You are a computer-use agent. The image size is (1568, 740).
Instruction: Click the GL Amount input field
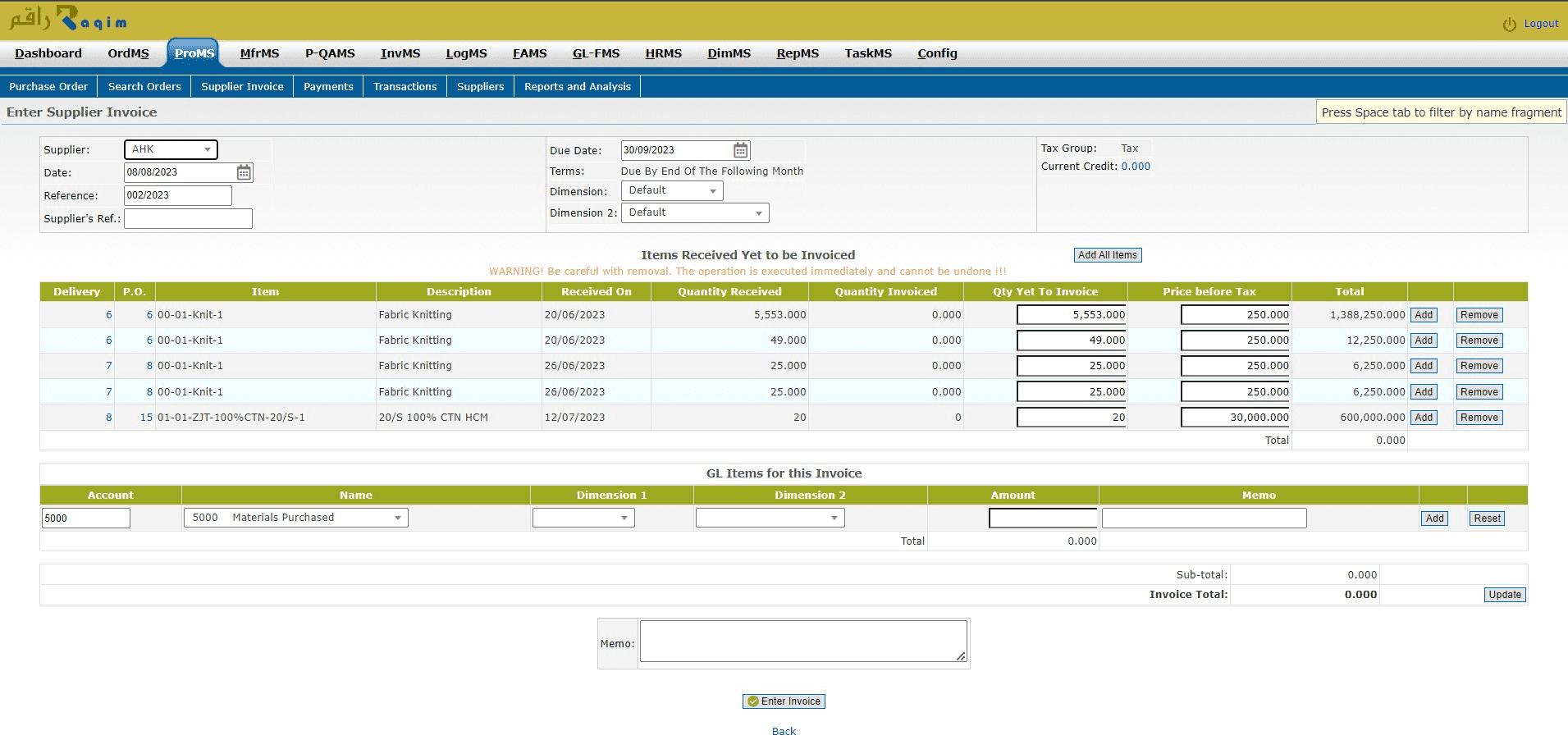pos(1042,518)
